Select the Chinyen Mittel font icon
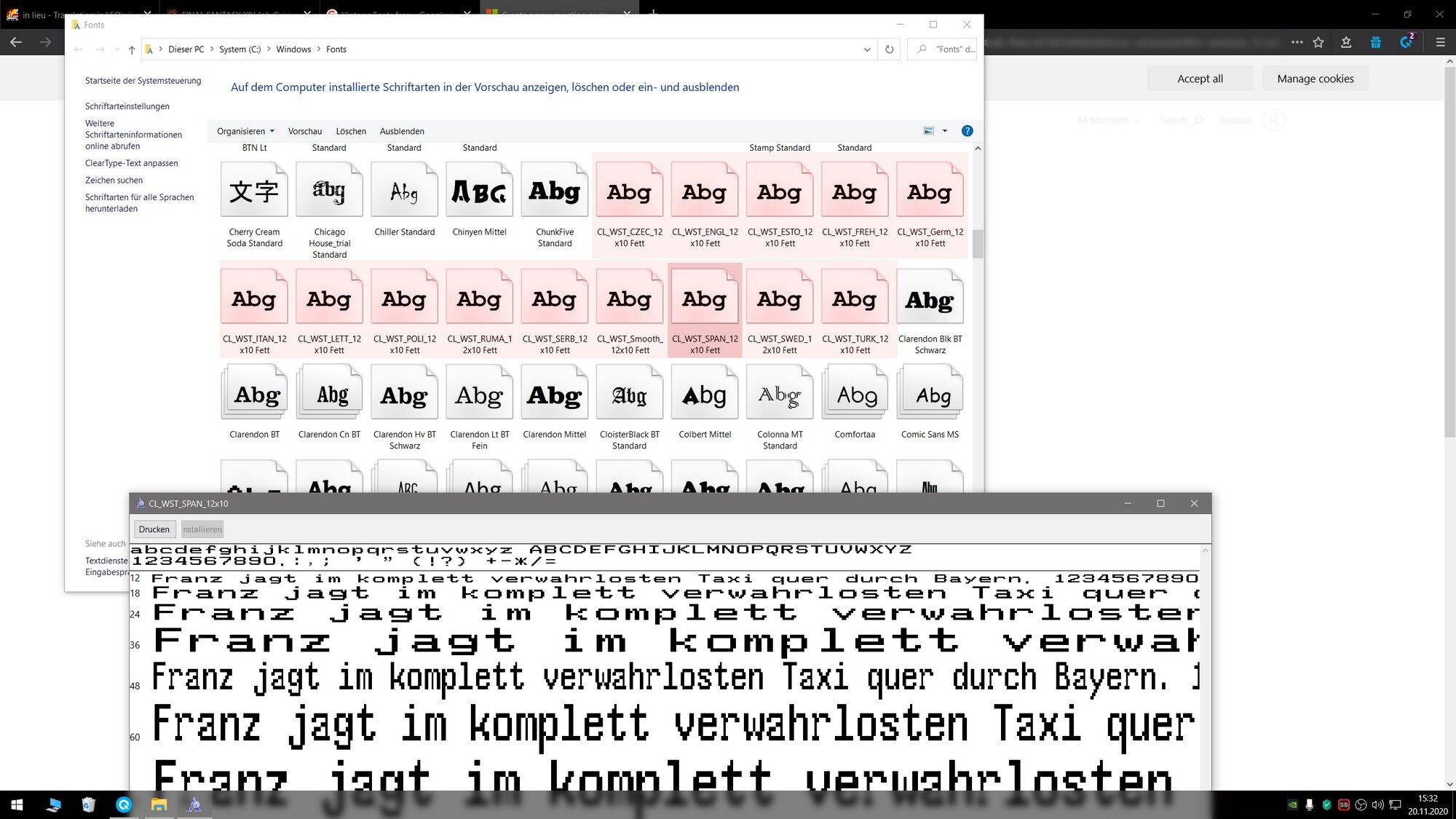The height and width of the screenshot is (819, 1456). click(x=479, y=191)
